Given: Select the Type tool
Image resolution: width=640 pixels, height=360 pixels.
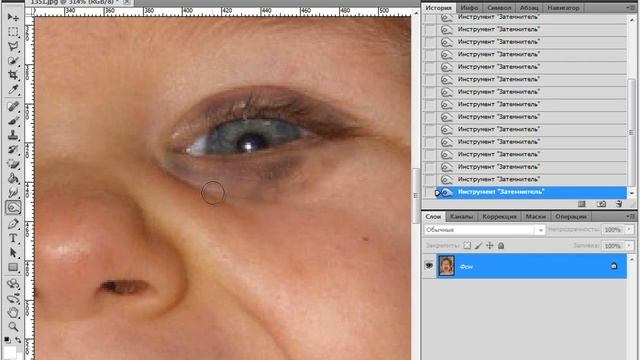Looking at the screenshot, I should [x=13, y=238].
